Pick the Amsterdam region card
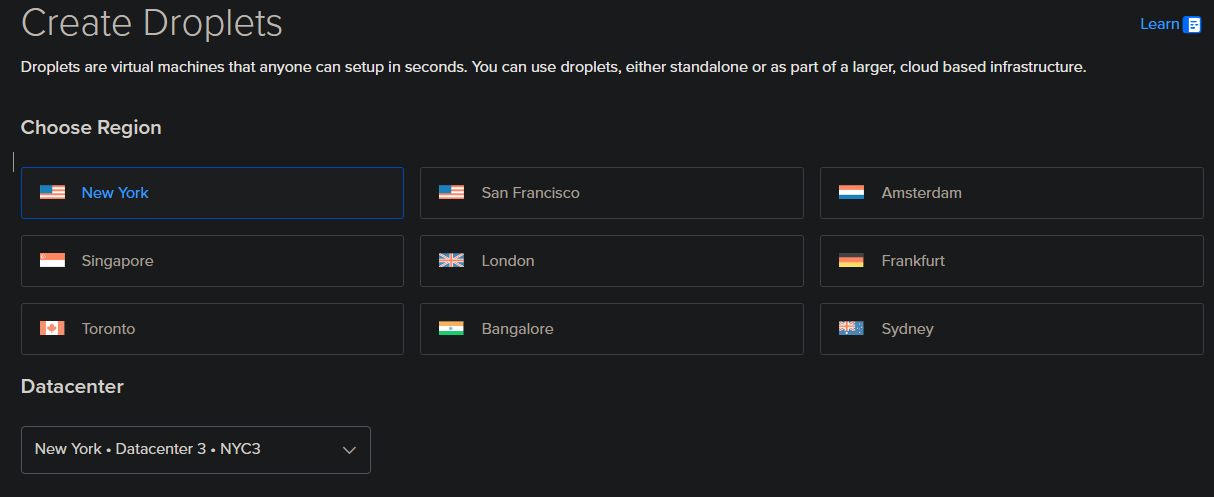 [1011, 193]
